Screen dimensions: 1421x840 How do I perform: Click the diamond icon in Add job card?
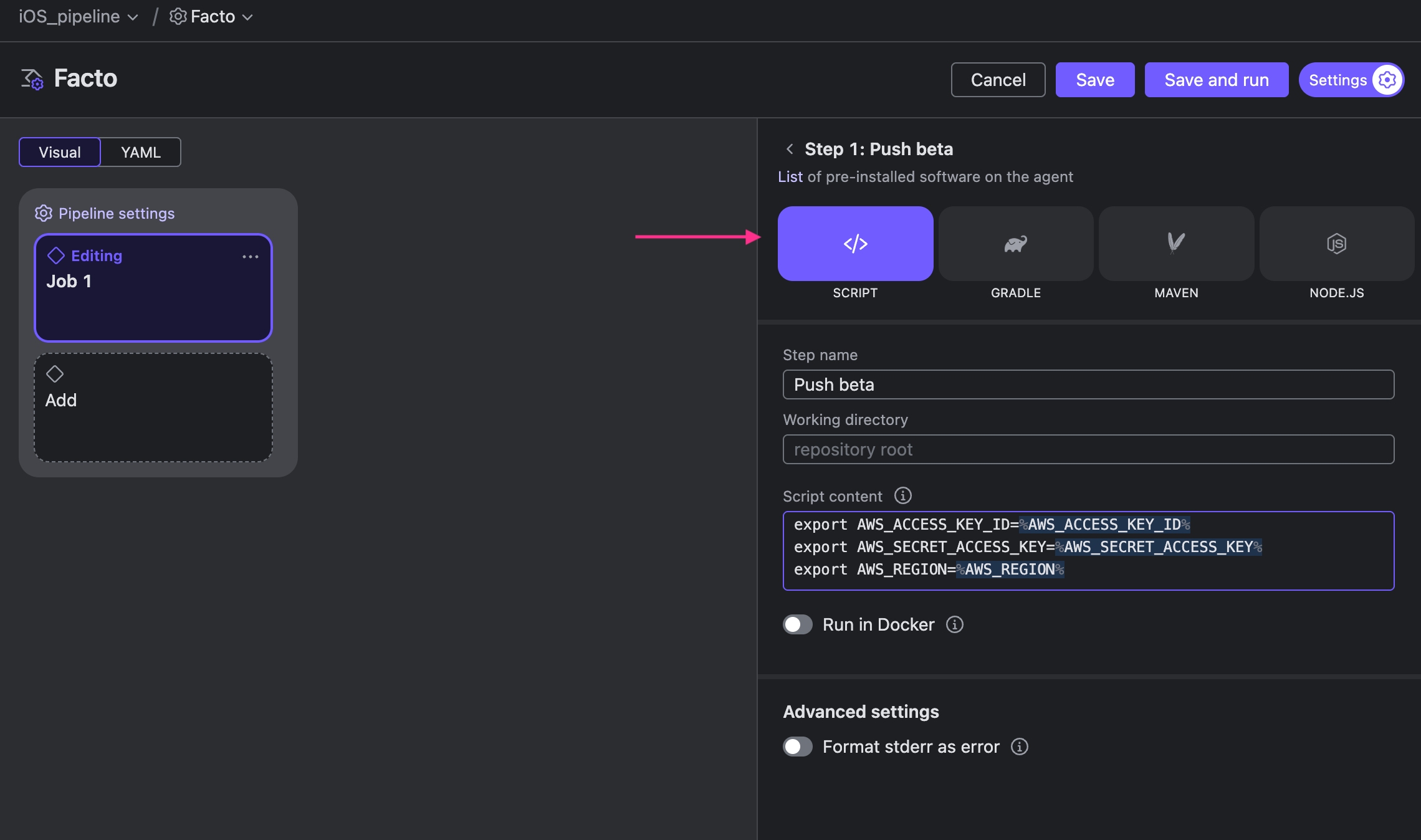(55, 374)
